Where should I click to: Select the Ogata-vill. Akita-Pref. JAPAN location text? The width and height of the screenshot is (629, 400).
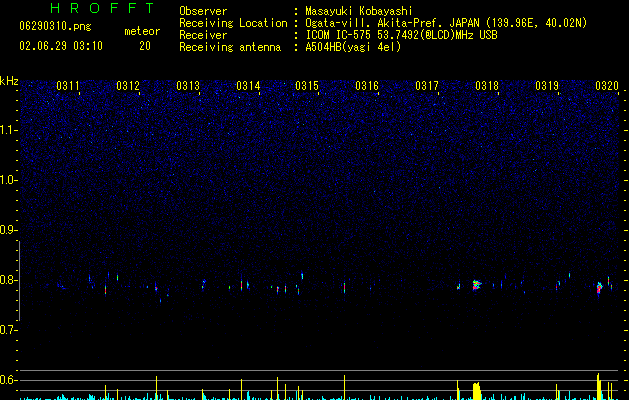click(x=446, y=23)
